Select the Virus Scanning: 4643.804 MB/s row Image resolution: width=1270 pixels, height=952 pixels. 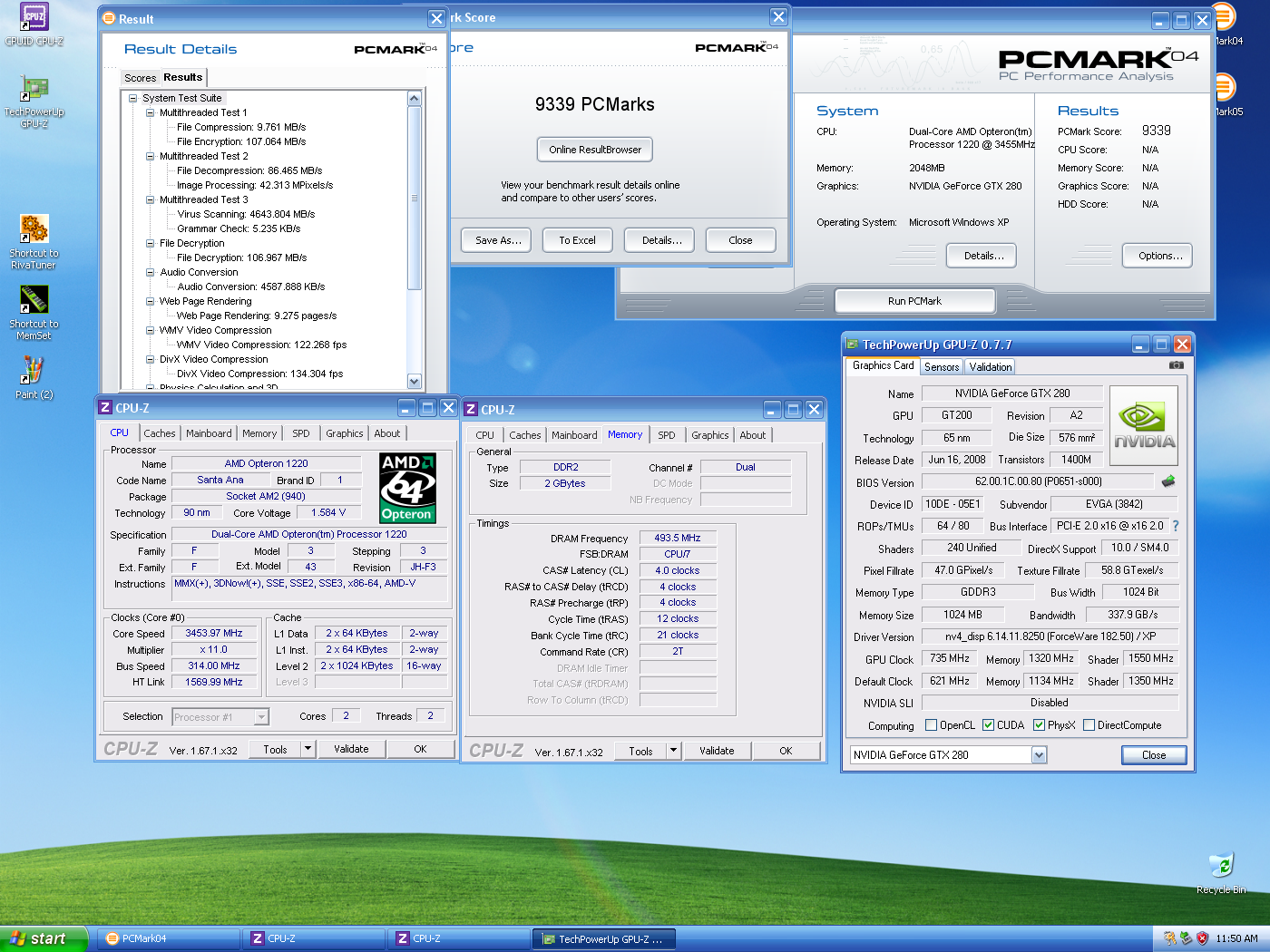tap(246, 214)
